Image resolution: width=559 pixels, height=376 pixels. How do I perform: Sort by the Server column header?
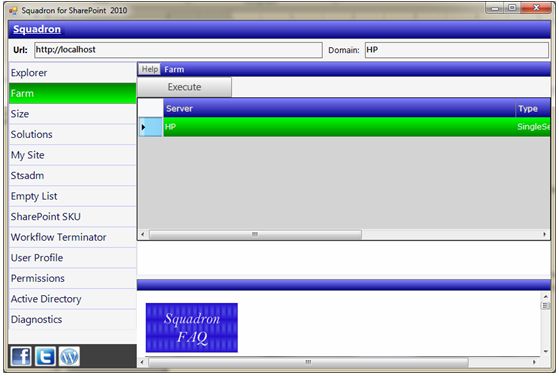[x=339, y=108]
